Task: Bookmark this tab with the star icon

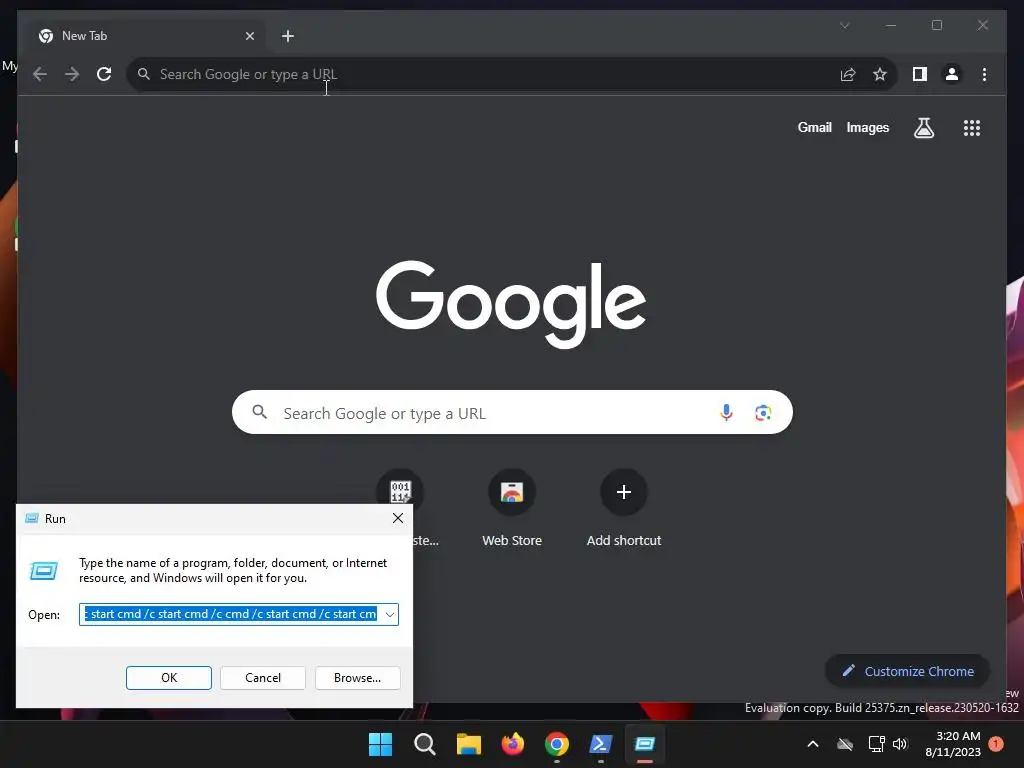Action: tap(880, 74)
